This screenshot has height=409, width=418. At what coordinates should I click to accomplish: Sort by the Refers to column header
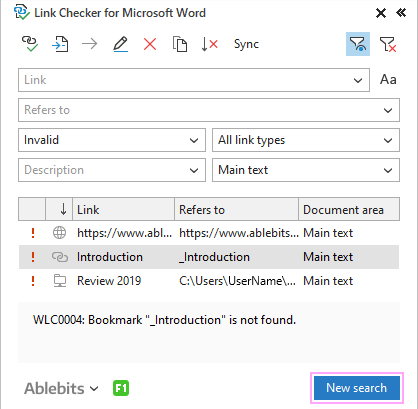(236, 209)
